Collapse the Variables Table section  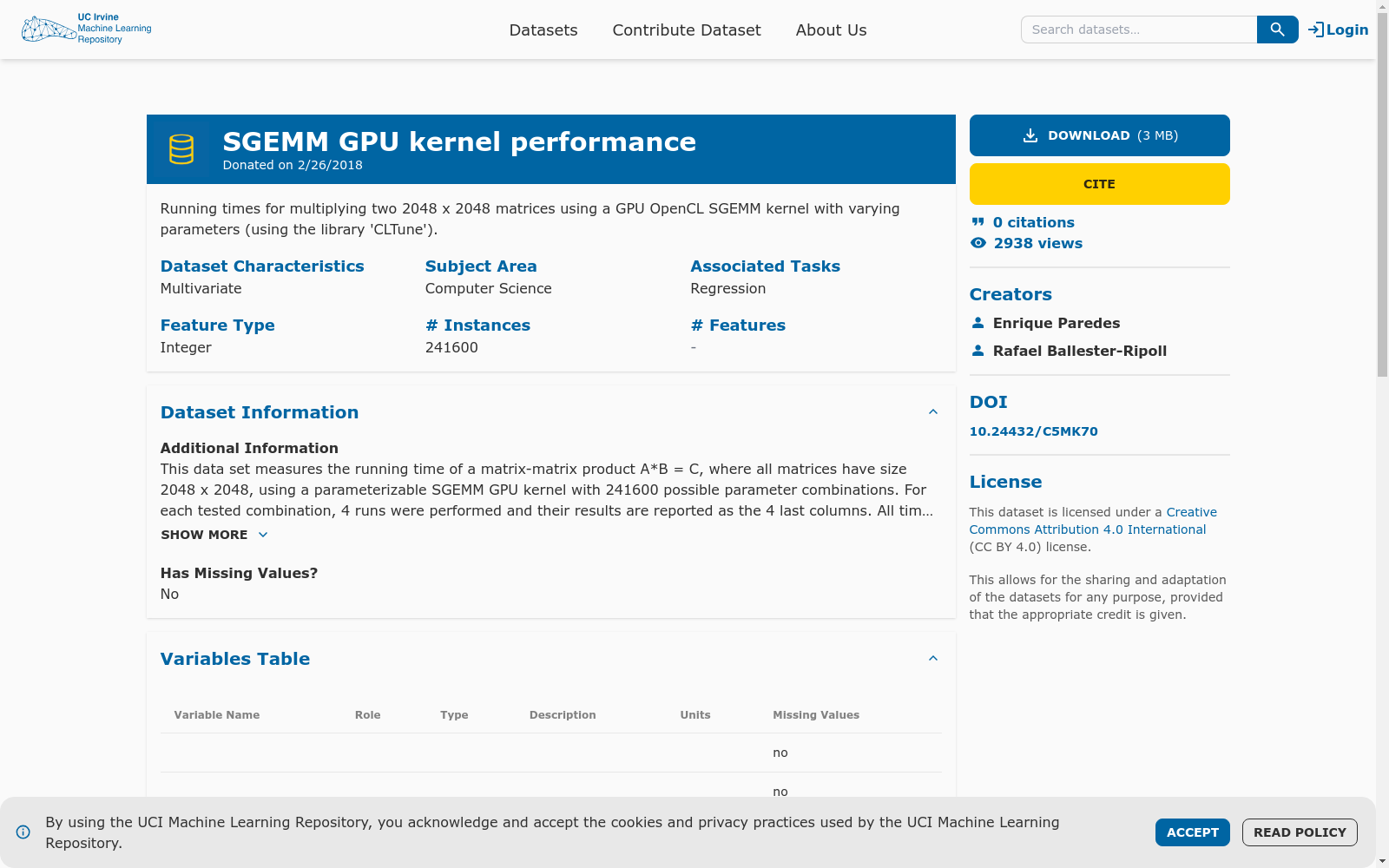(x=933, y=658)
